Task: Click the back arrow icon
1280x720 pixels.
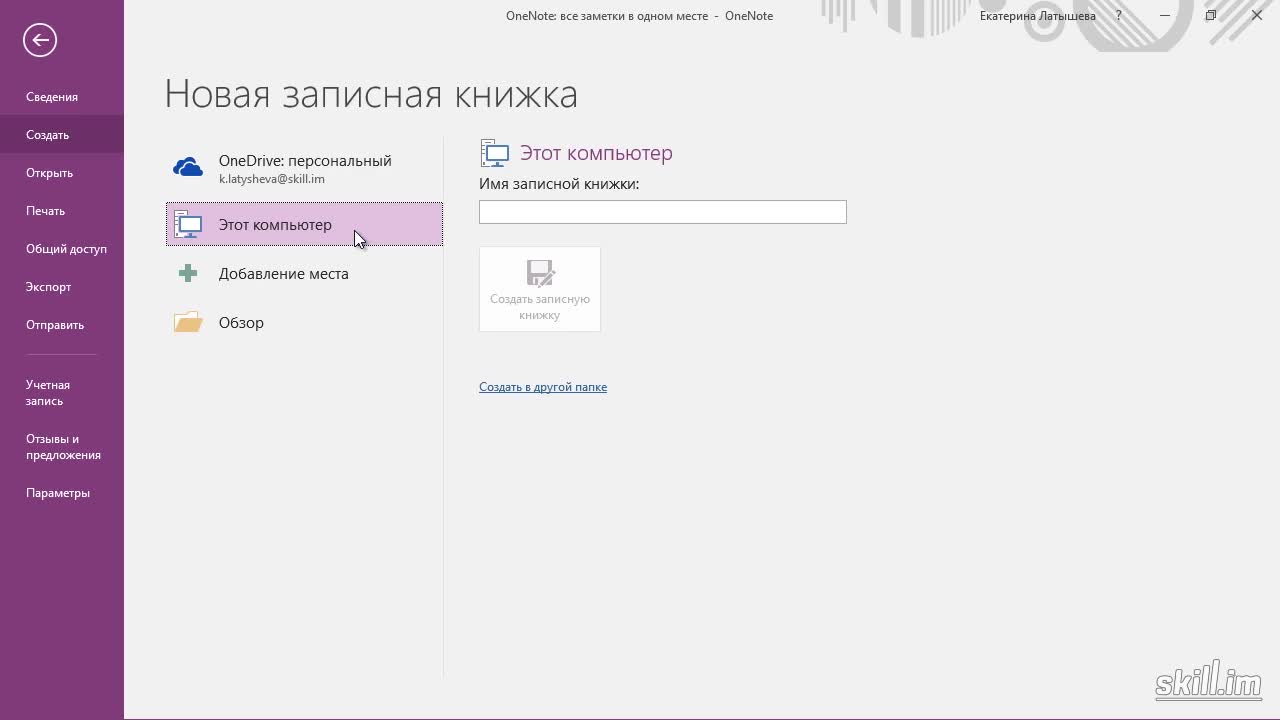Action: pos(40,40)
